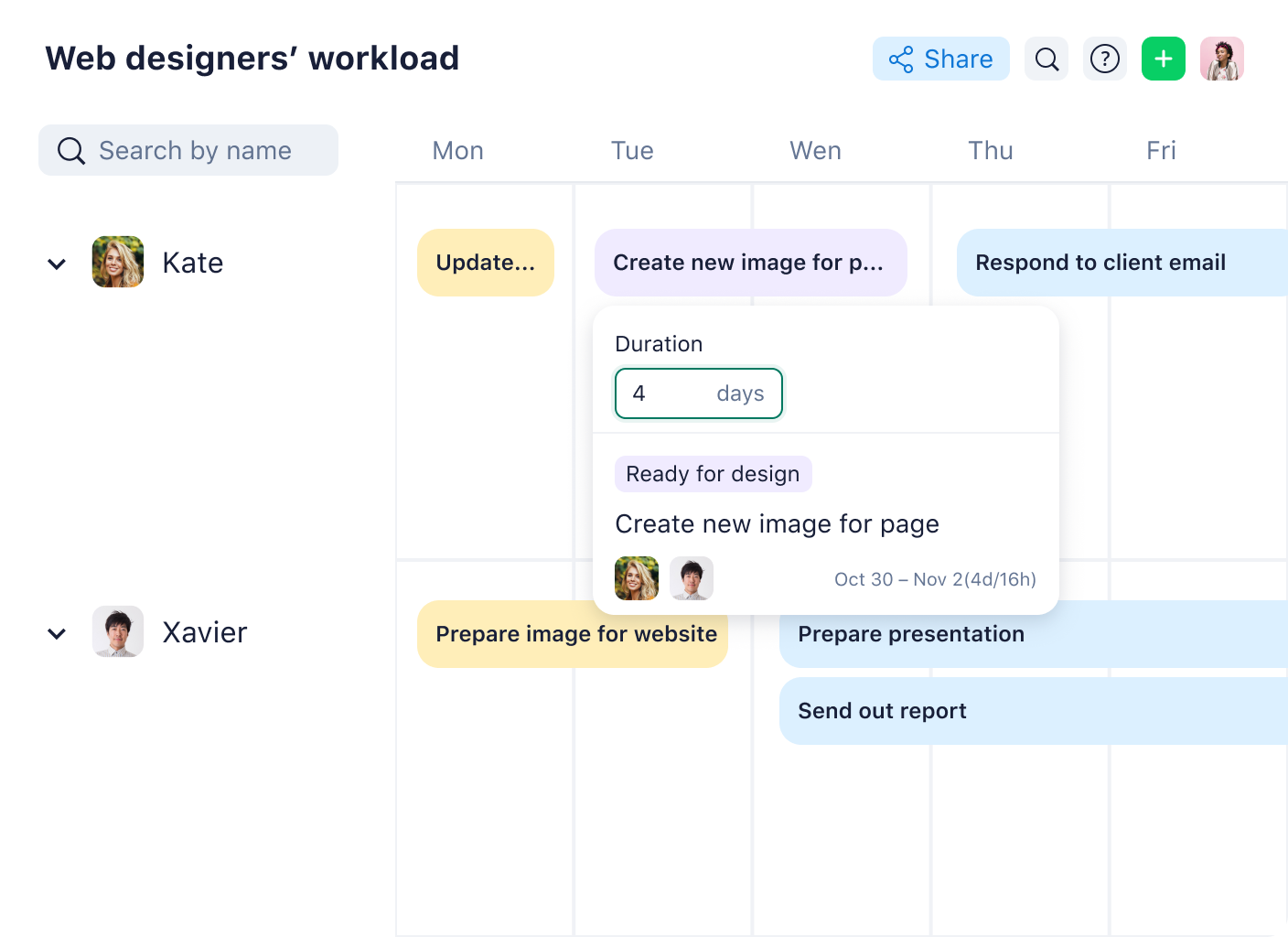Open the Share dialog
The image size is (1288, 937).
(x=940, y=59)
